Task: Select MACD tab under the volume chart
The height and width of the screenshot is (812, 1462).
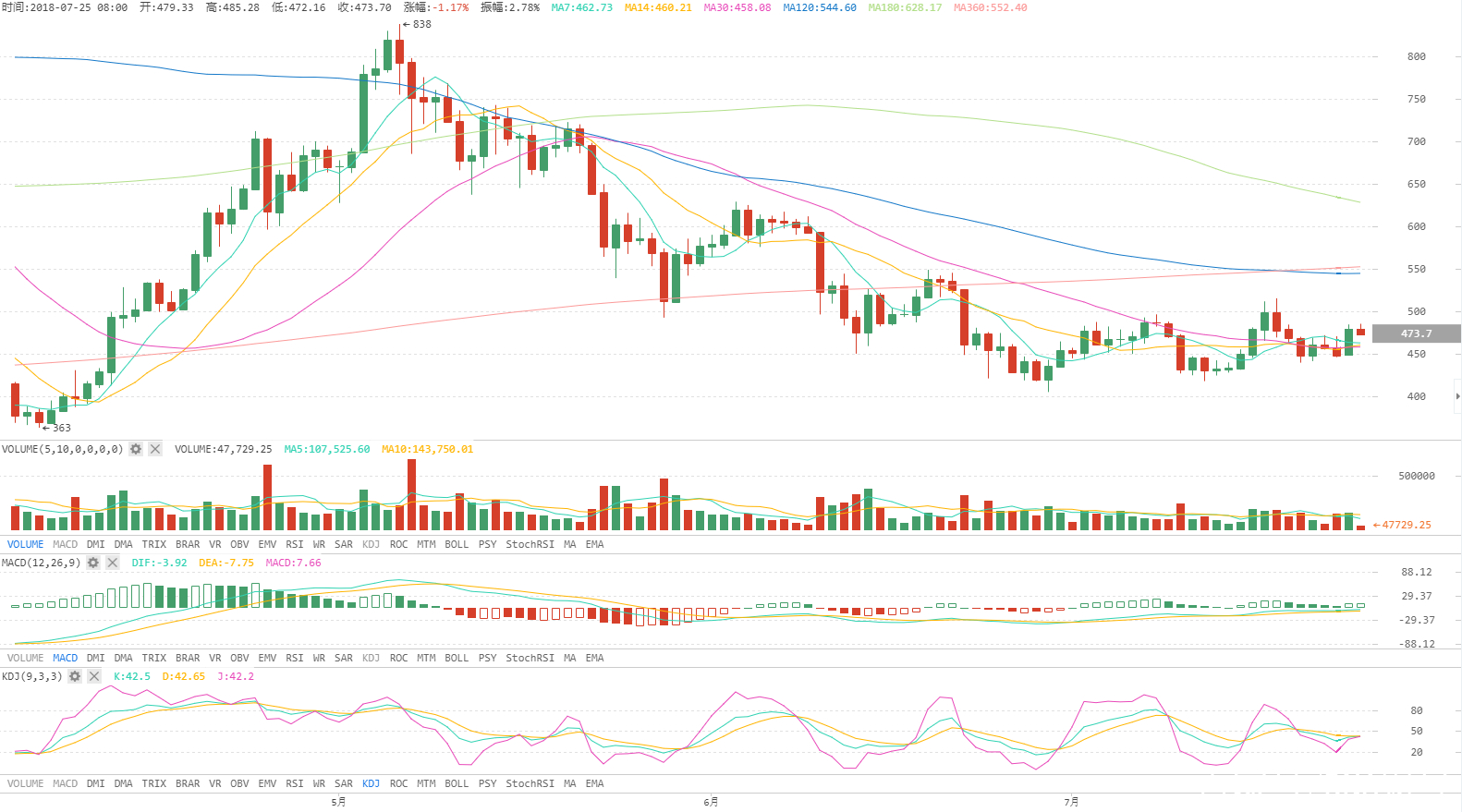Action: pyautogui.click(x=65, y=544)
